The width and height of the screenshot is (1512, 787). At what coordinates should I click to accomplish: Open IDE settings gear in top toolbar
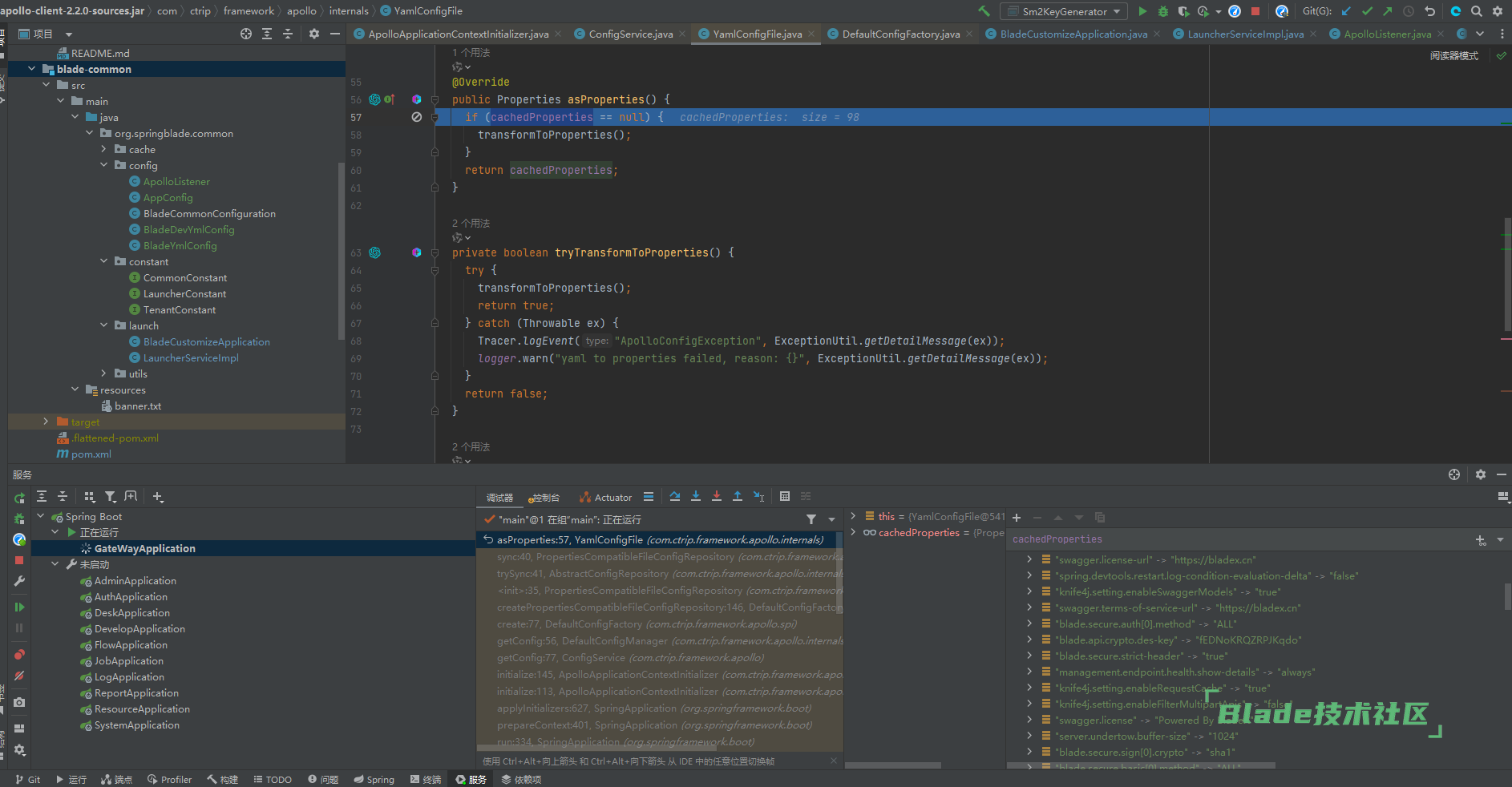tap(1497, 11)
